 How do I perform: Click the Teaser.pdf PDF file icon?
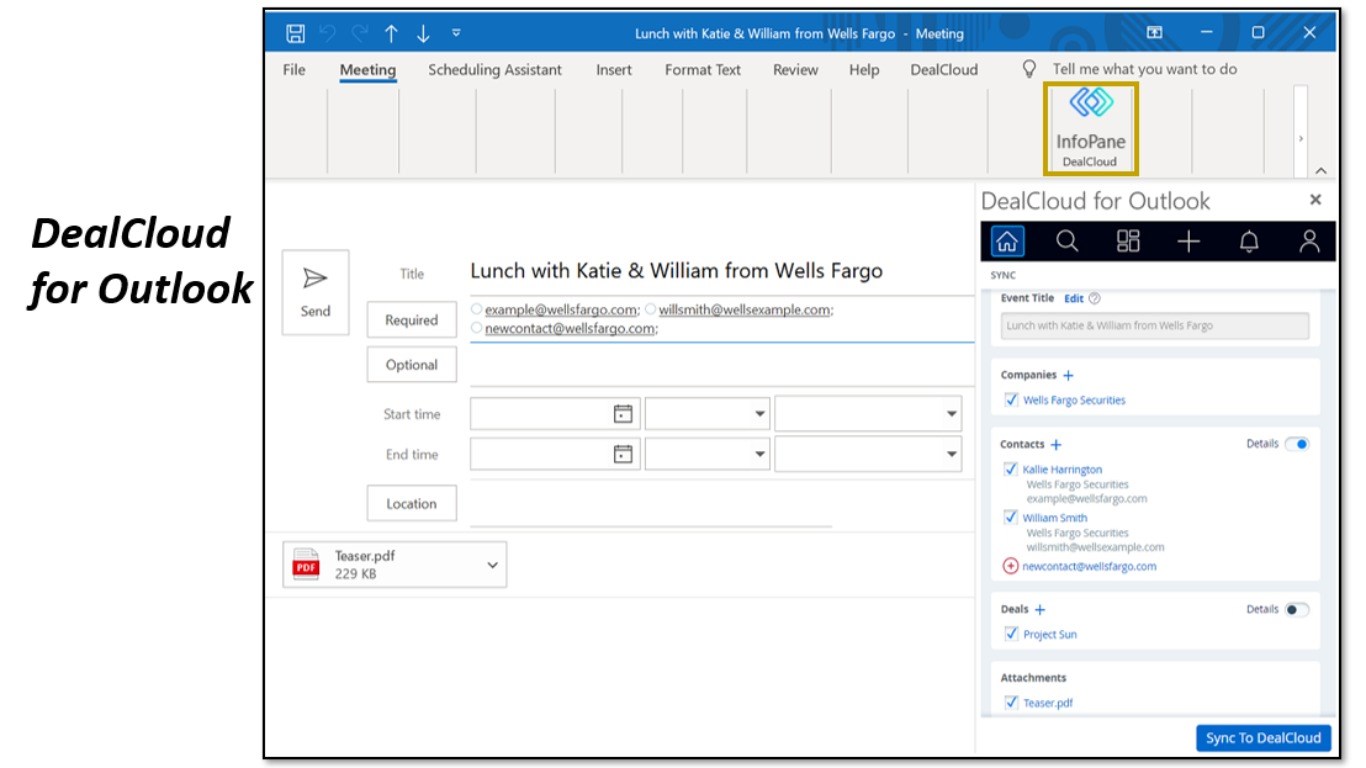pos(305,565)
